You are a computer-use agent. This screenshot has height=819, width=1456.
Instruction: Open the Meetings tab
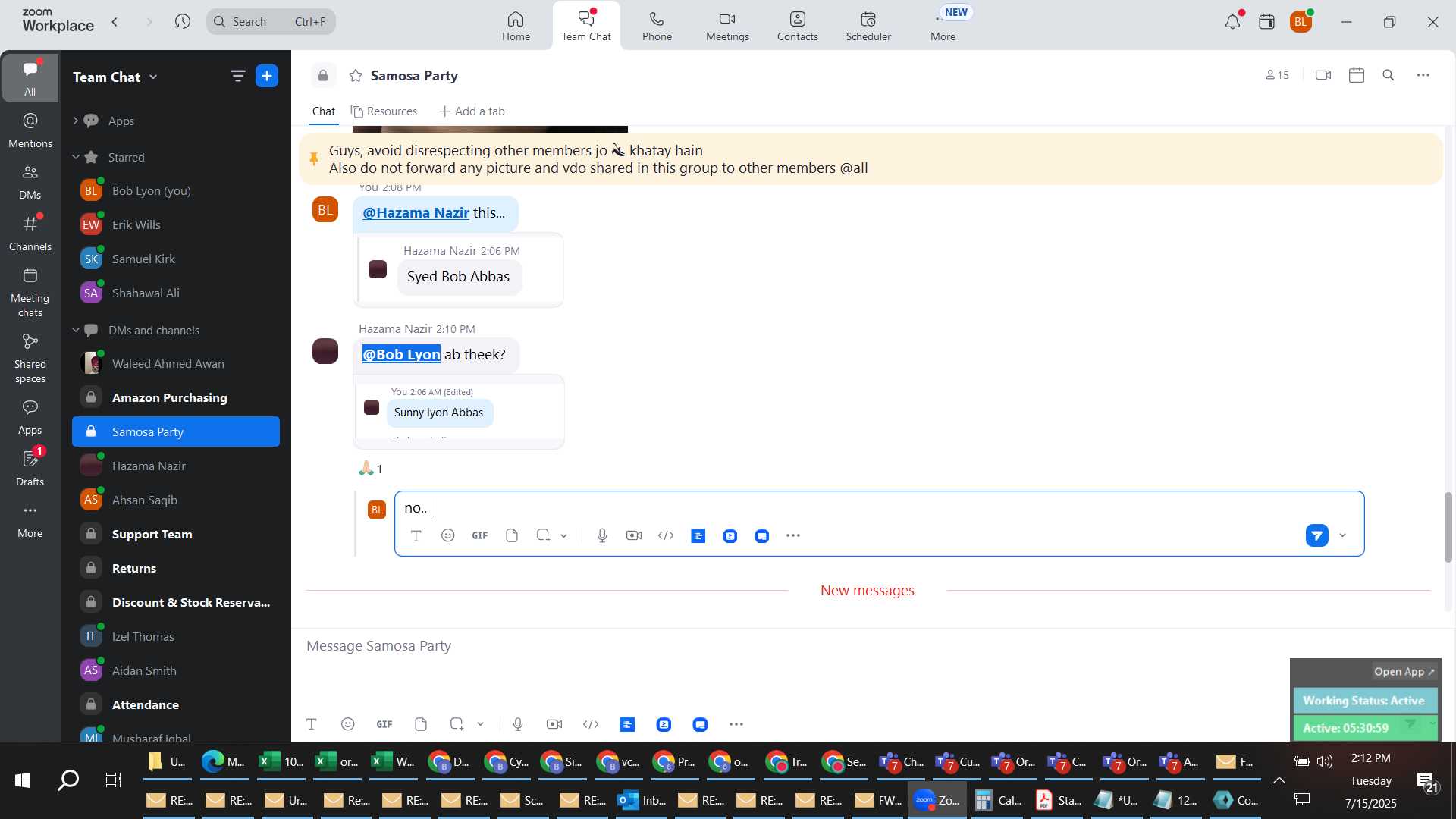(x=727, y=26)
